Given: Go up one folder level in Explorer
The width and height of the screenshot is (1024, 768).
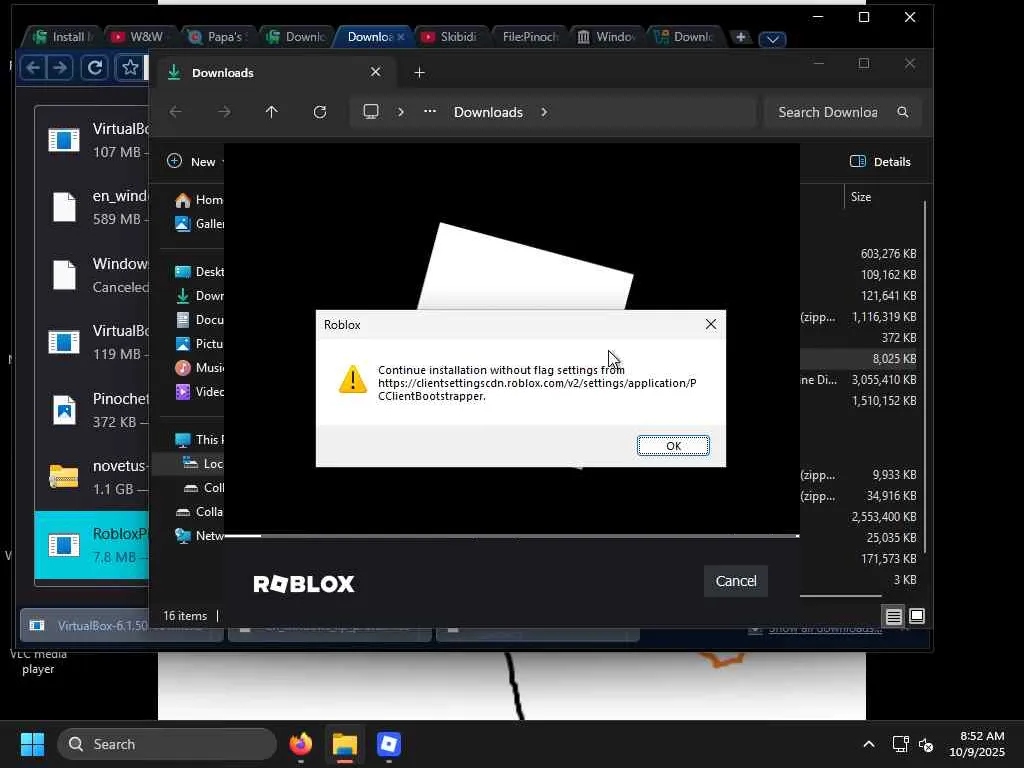Looking at the screenshot, I should tap(272, 112).
